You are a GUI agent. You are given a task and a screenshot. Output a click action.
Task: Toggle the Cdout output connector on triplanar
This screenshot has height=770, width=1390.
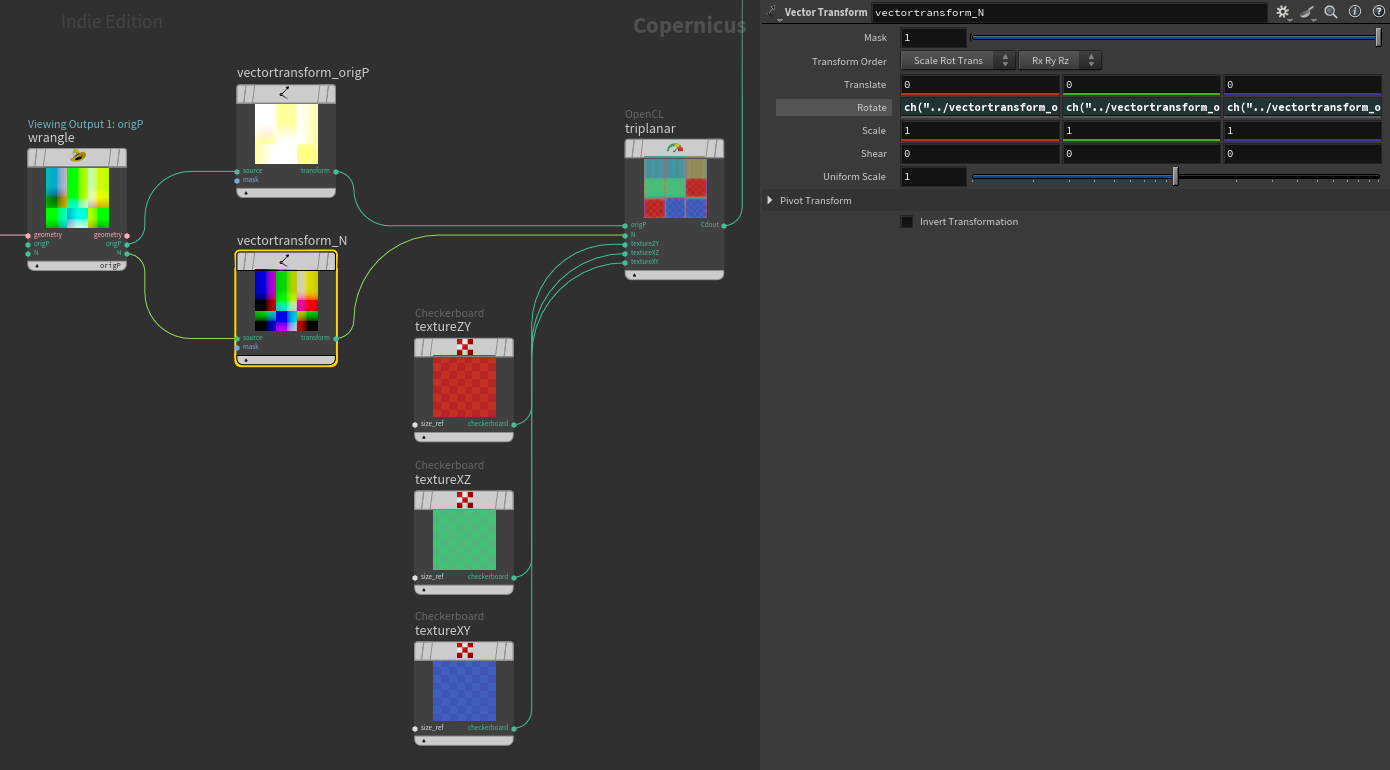pyautogui.click(x=724, y=225)
